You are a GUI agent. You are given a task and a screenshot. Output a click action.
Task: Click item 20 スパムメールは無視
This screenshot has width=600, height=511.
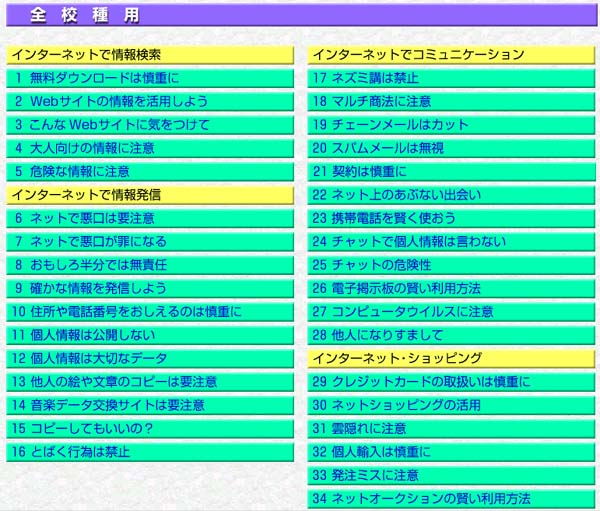451,149
